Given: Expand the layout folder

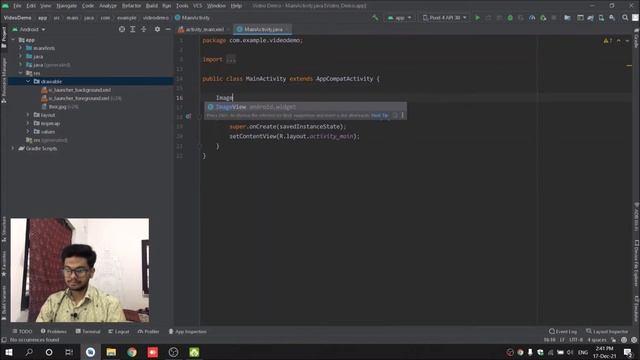Looking at the screenshot, I should tap(28, 115).
